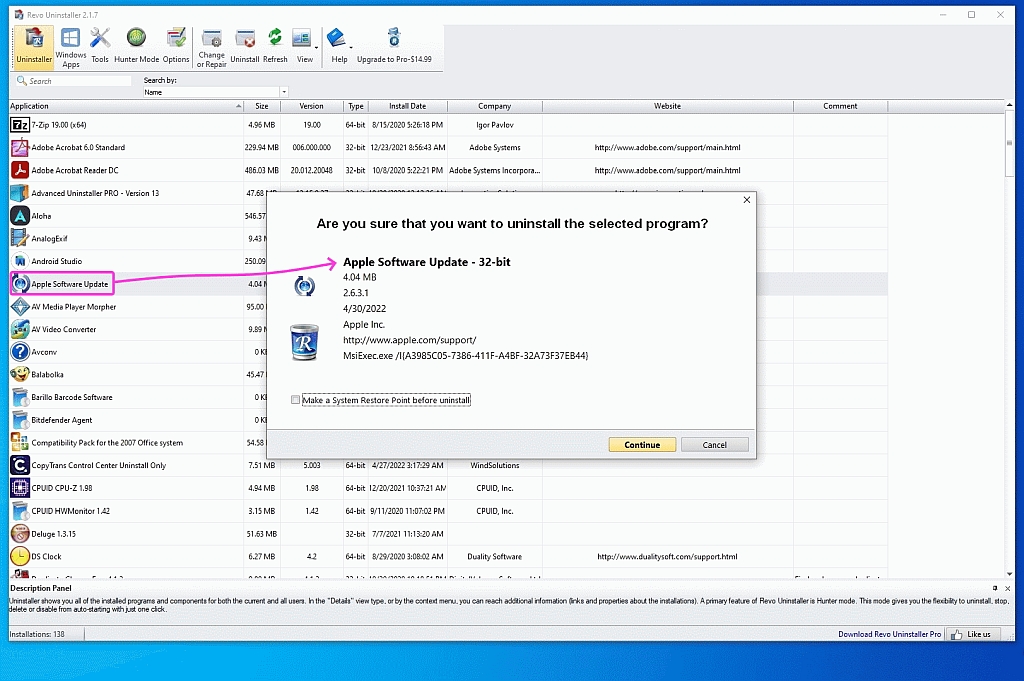Select the Avconv app icon

point(20,352)
